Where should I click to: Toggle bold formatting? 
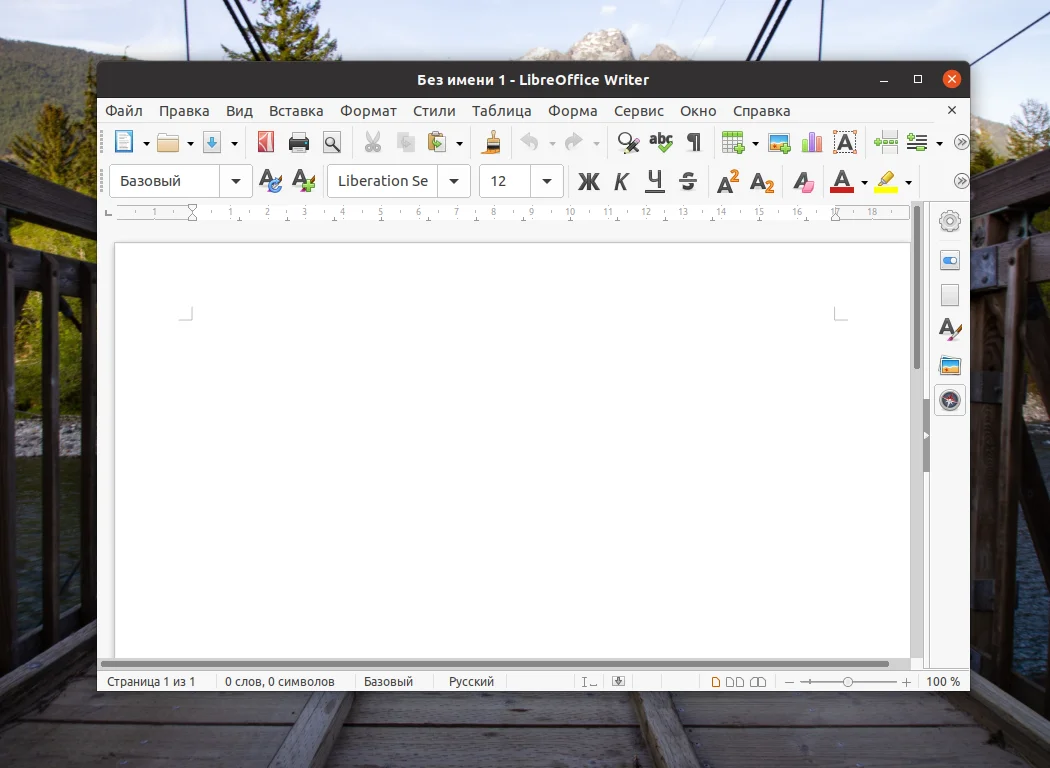coord(588,181)
